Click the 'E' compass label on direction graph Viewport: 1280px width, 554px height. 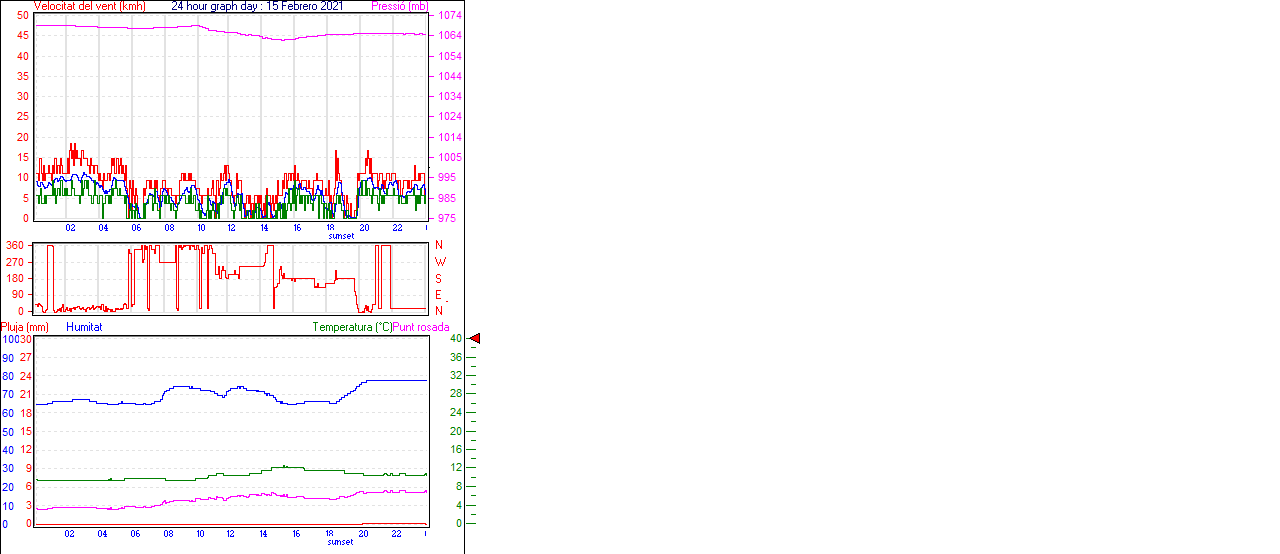coord(438,295)
